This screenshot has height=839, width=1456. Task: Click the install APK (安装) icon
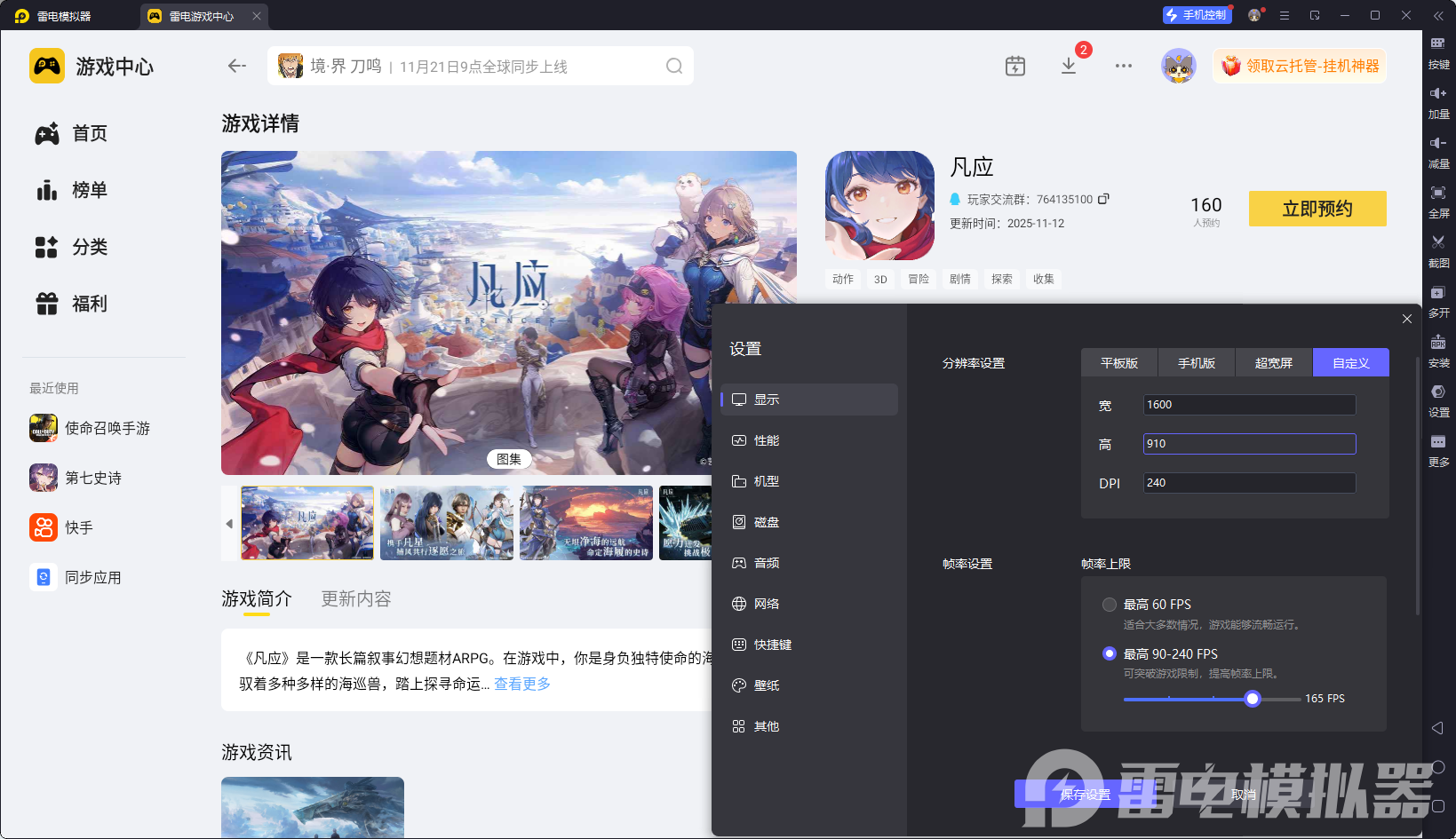tap(1438, 343)
